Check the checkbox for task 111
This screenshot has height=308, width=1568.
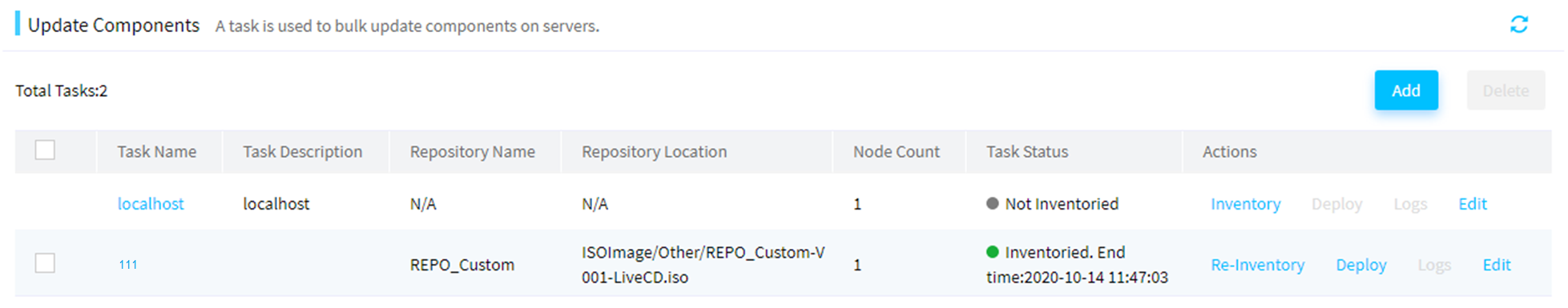point(45,263)
